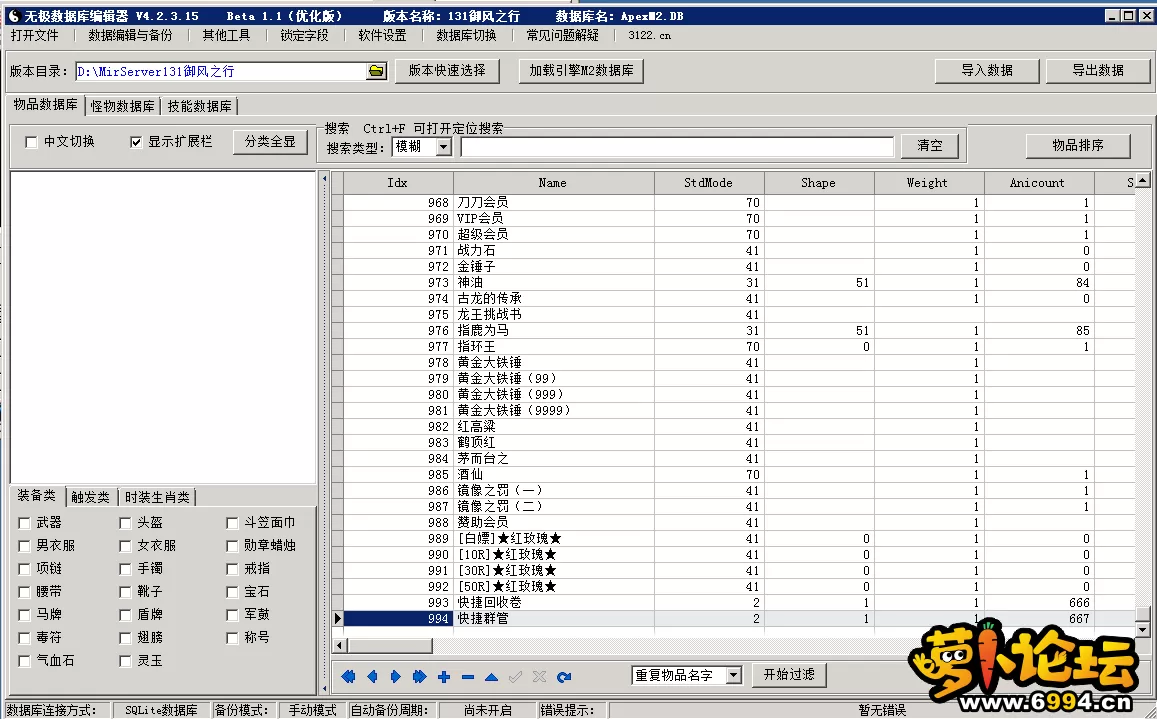Switch to the 触发类 tab

(x=91, y=498)
